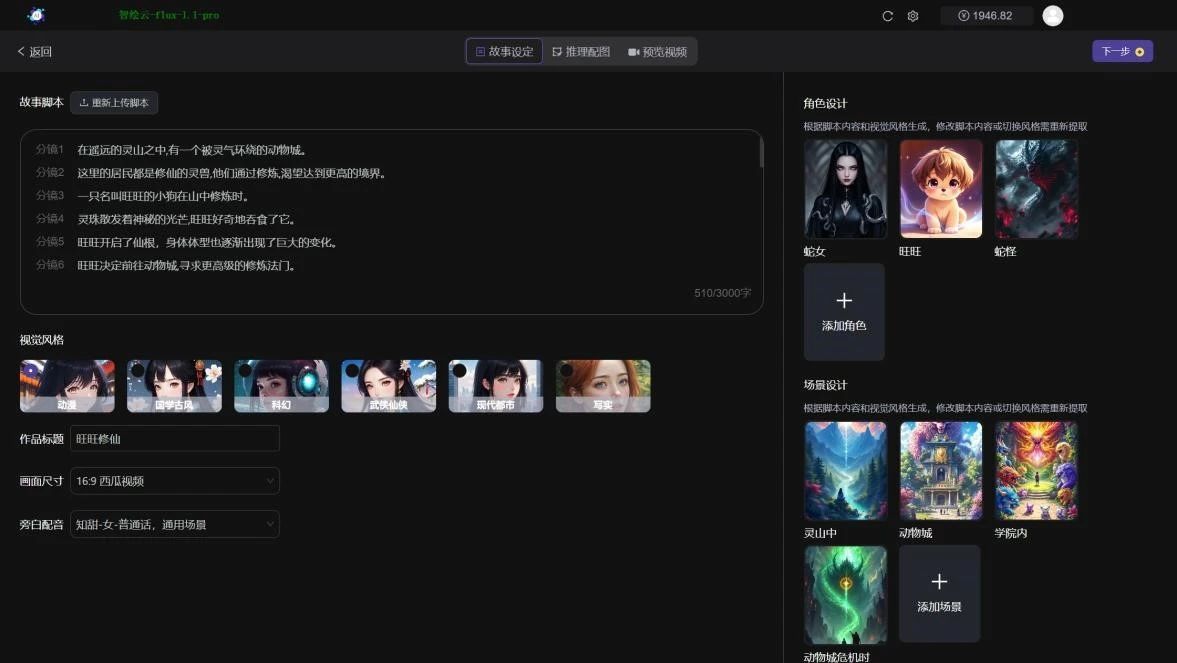Open settings via the gear icon

[x=913, y=16]
